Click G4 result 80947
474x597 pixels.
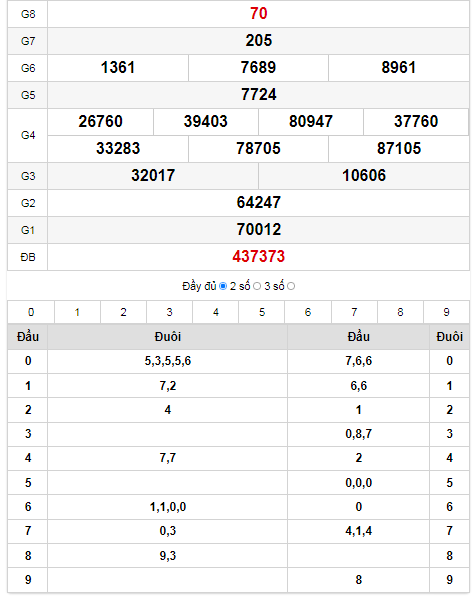[x=311, y=122]
